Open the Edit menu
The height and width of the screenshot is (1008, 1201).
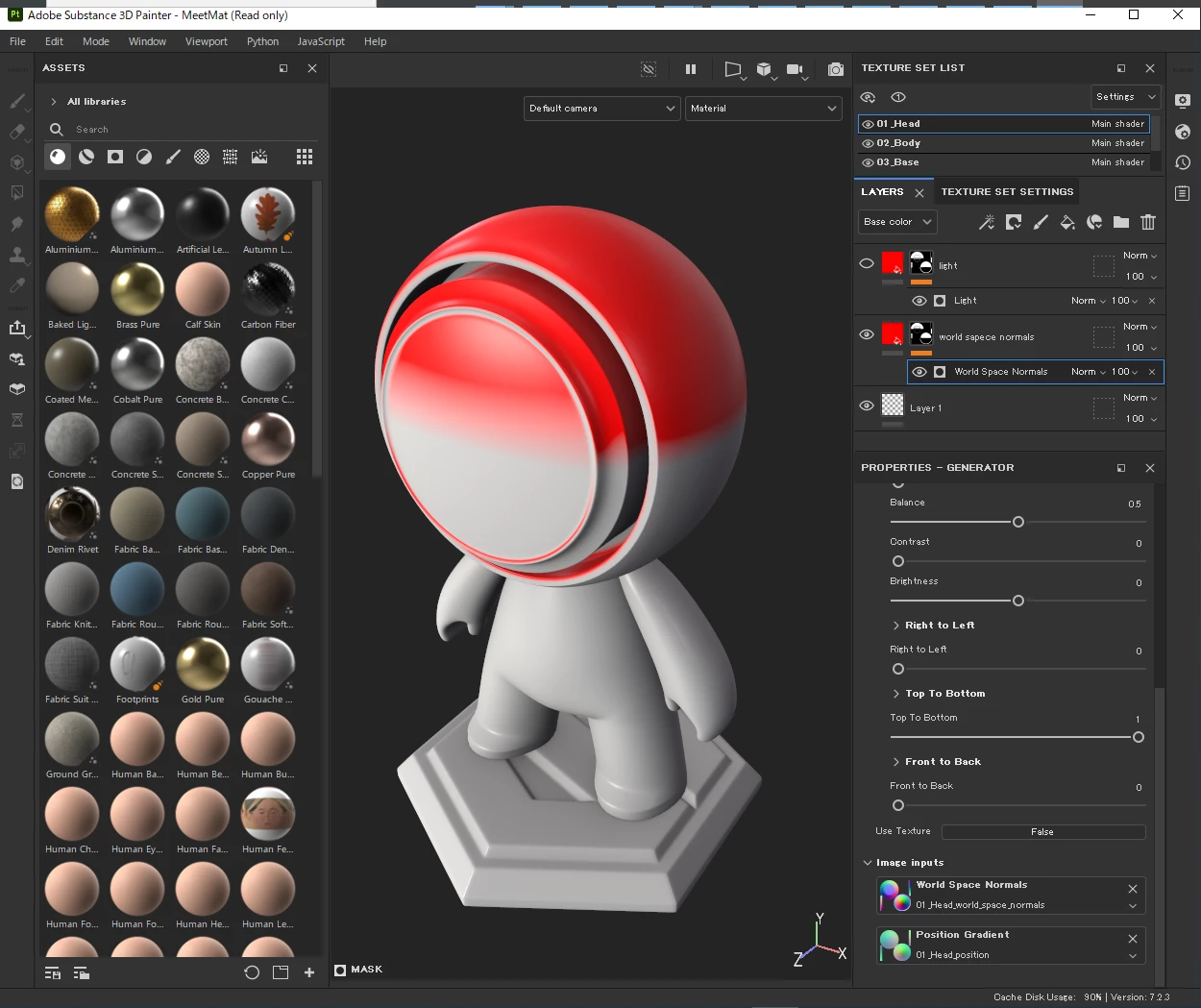[x=54, y=41]
